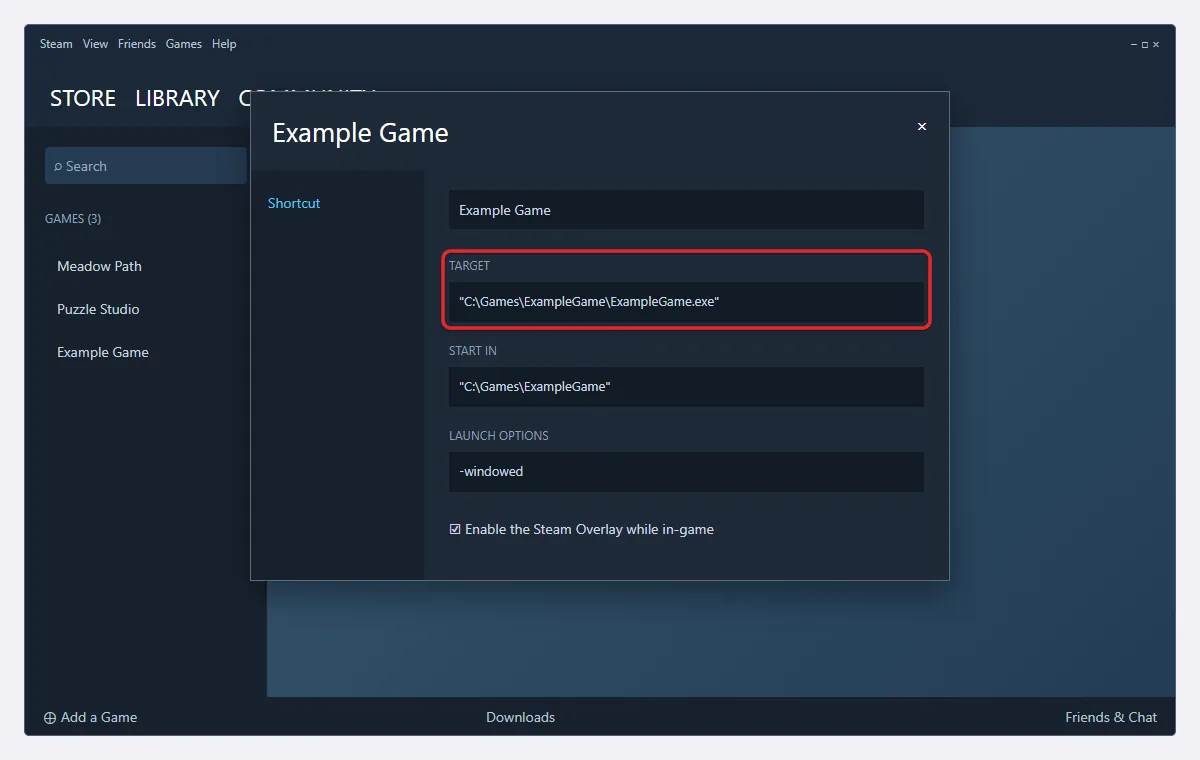
Task: Go to the LIBRARY section
Action: coord(177,98)
